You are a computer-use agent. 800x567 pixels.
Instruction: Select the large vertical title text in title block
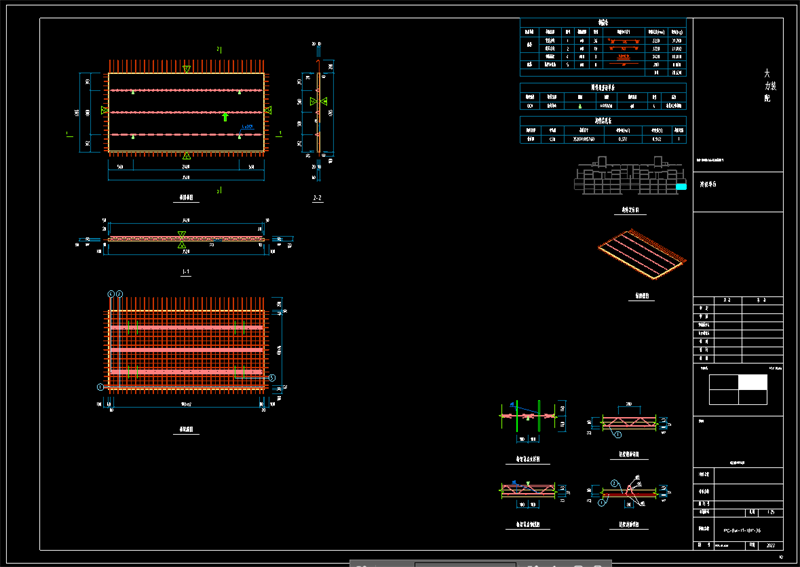click(x=769, y=86)
